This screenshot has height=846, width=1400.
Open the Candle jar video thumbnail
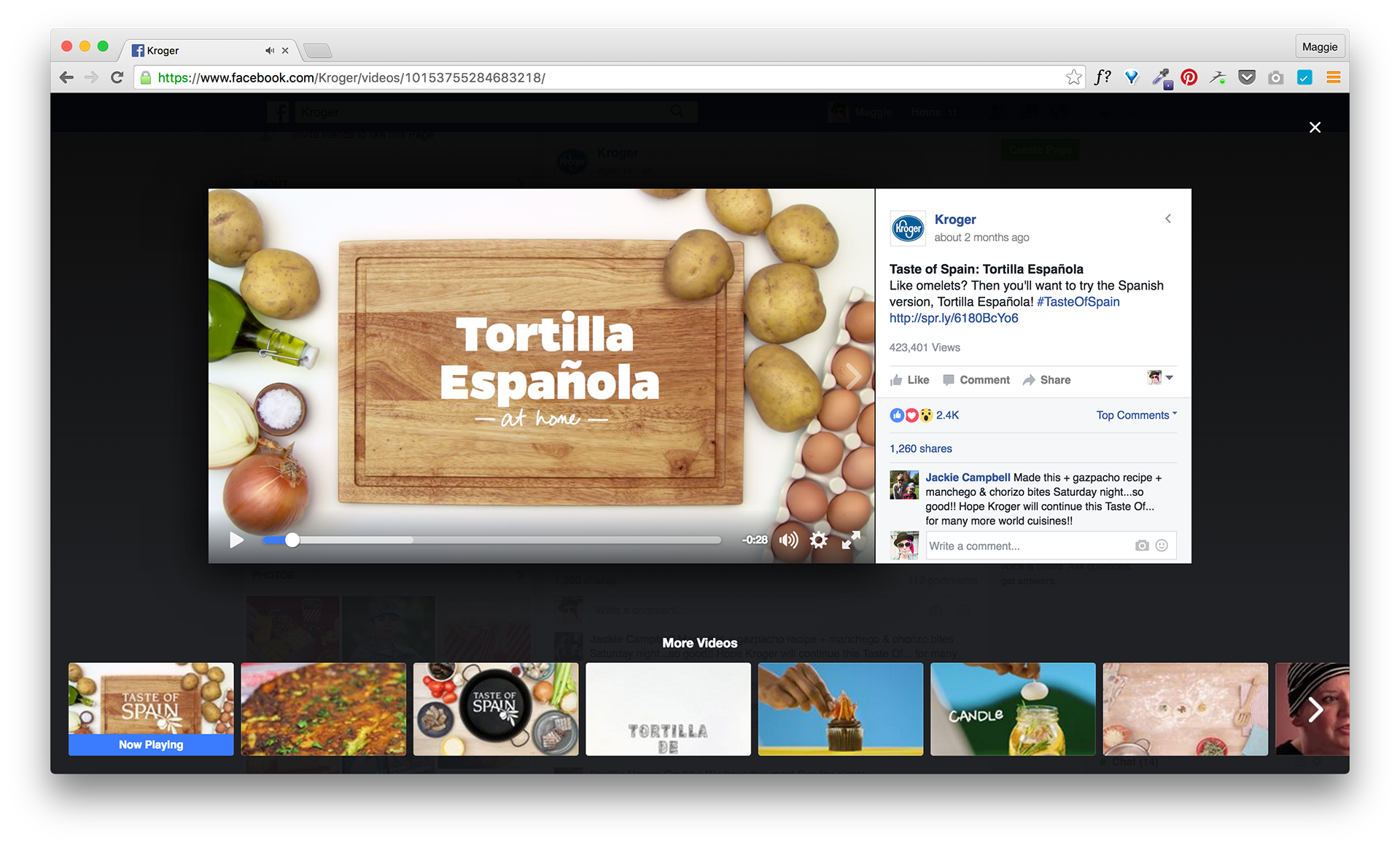pyautogui.click(x=1013, y=709)
